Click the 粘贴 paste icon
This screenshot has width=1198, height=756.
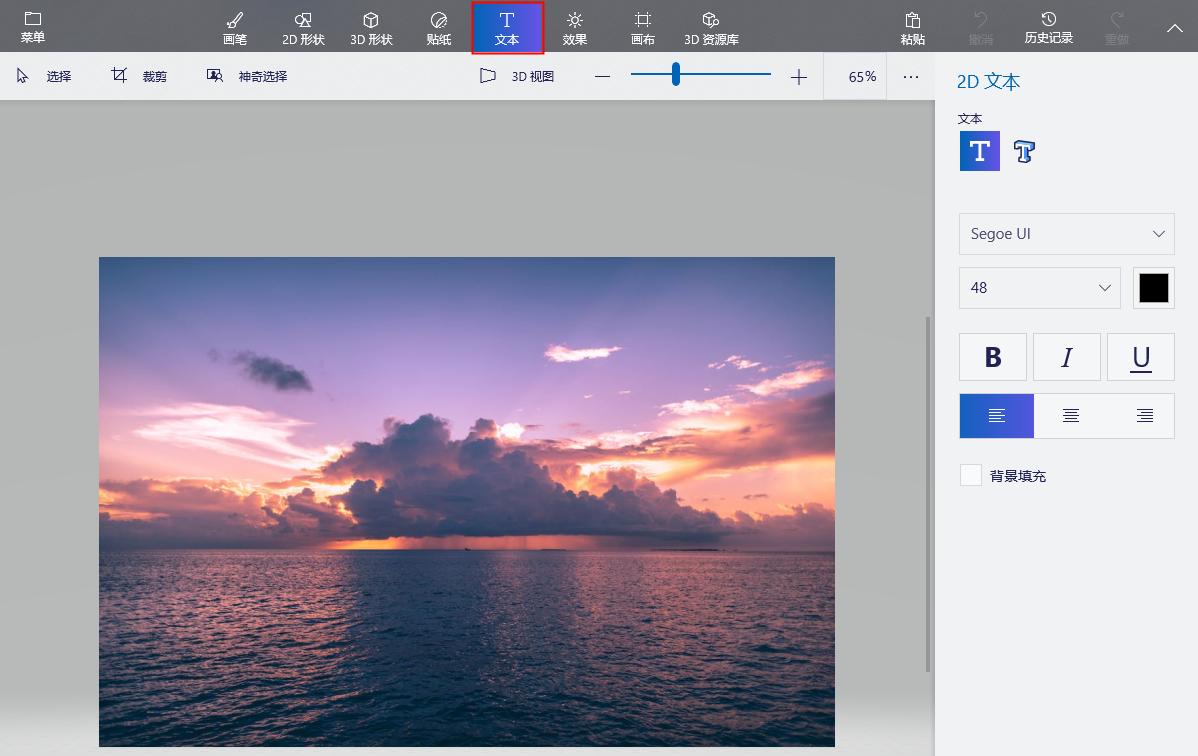coord(912,28)
